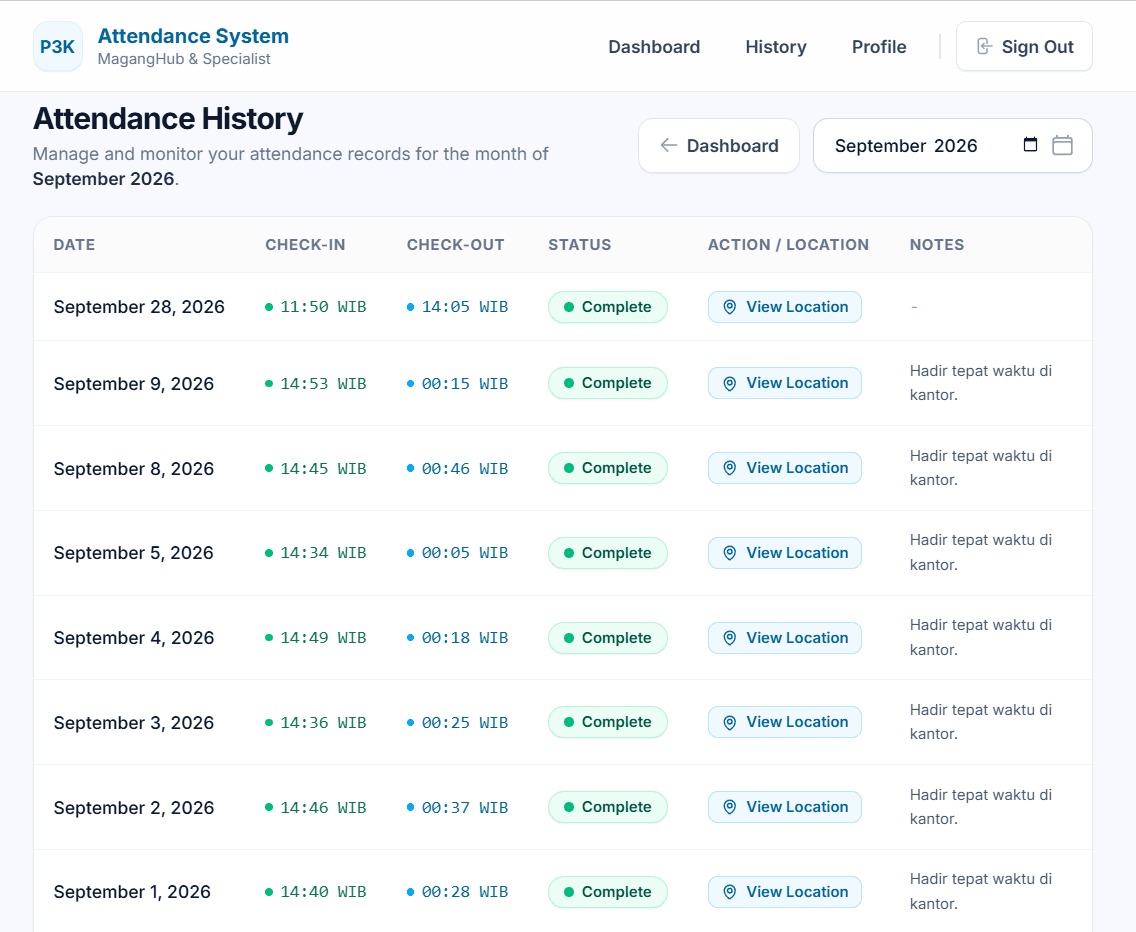Click the CHECK-IN column header
The width and height of the screenshot is (1136, 932).
tap(305, 245)
